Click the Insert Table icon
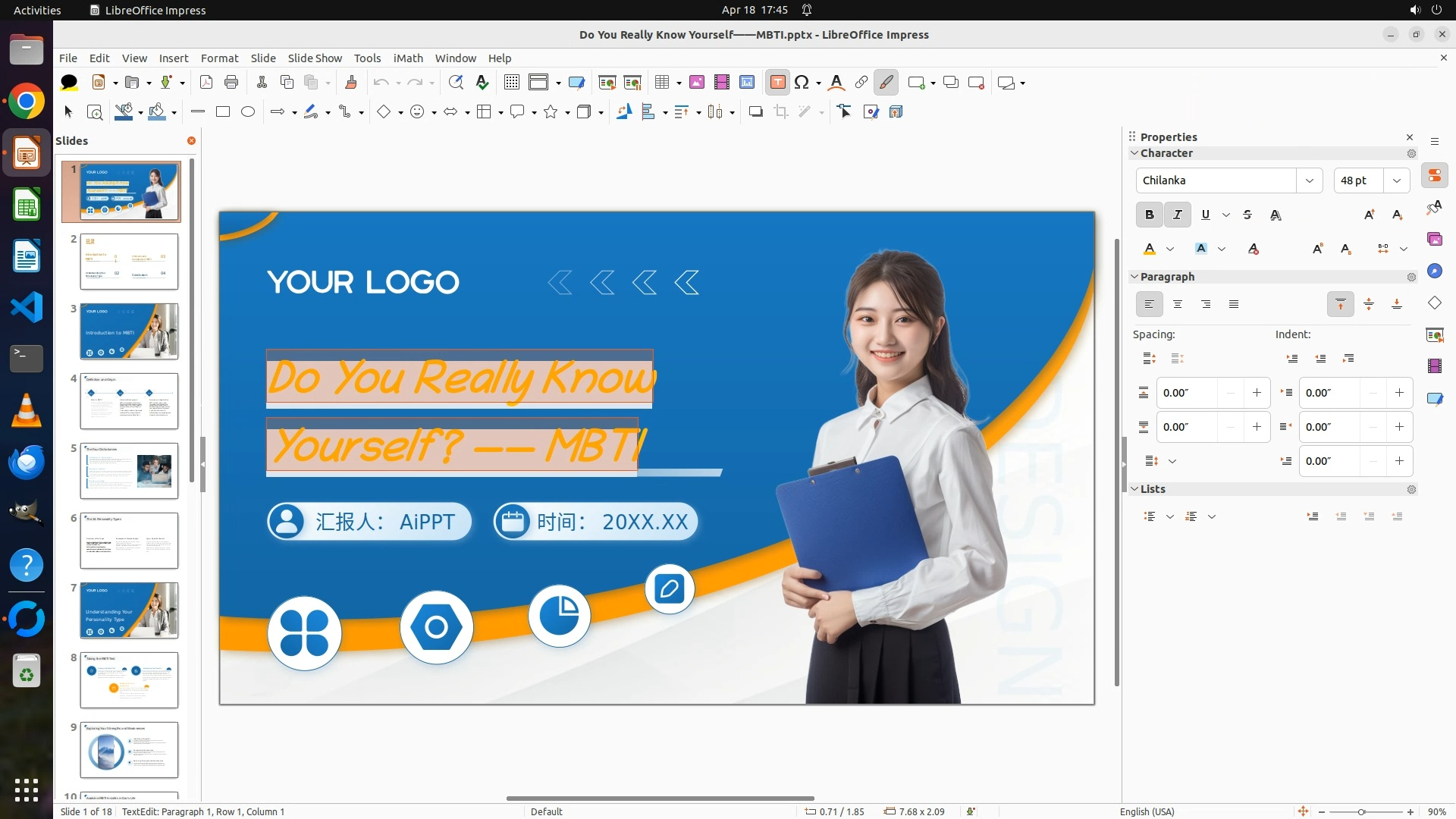The width and height of the screenshot is (1456, 819). [662, 83]
